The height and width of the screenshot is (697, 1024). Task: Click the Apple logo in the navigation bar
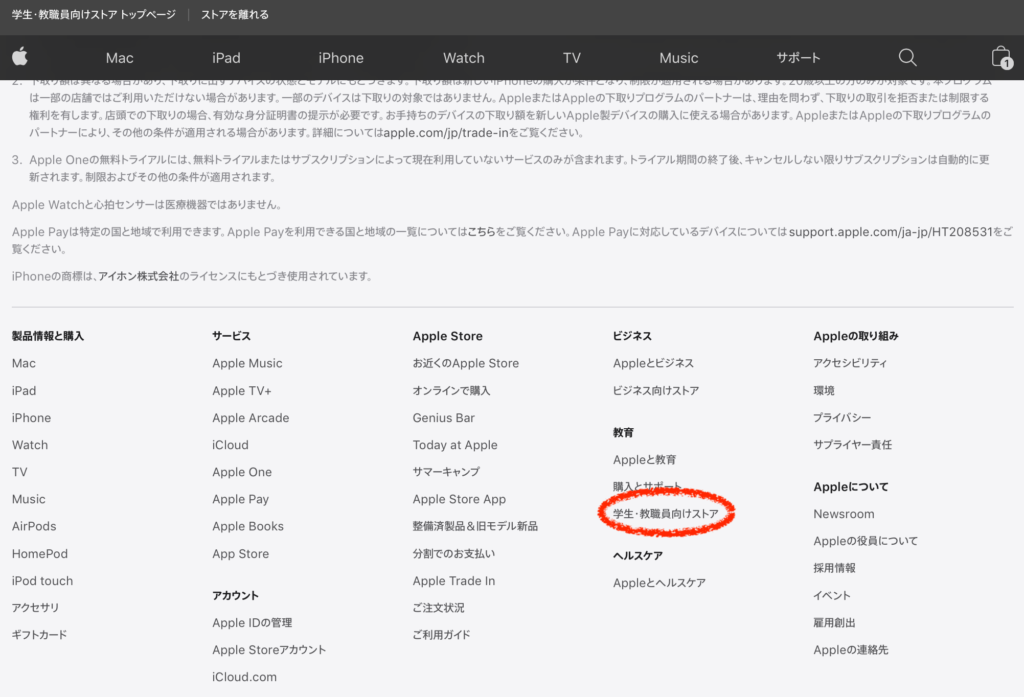[20, 57]
